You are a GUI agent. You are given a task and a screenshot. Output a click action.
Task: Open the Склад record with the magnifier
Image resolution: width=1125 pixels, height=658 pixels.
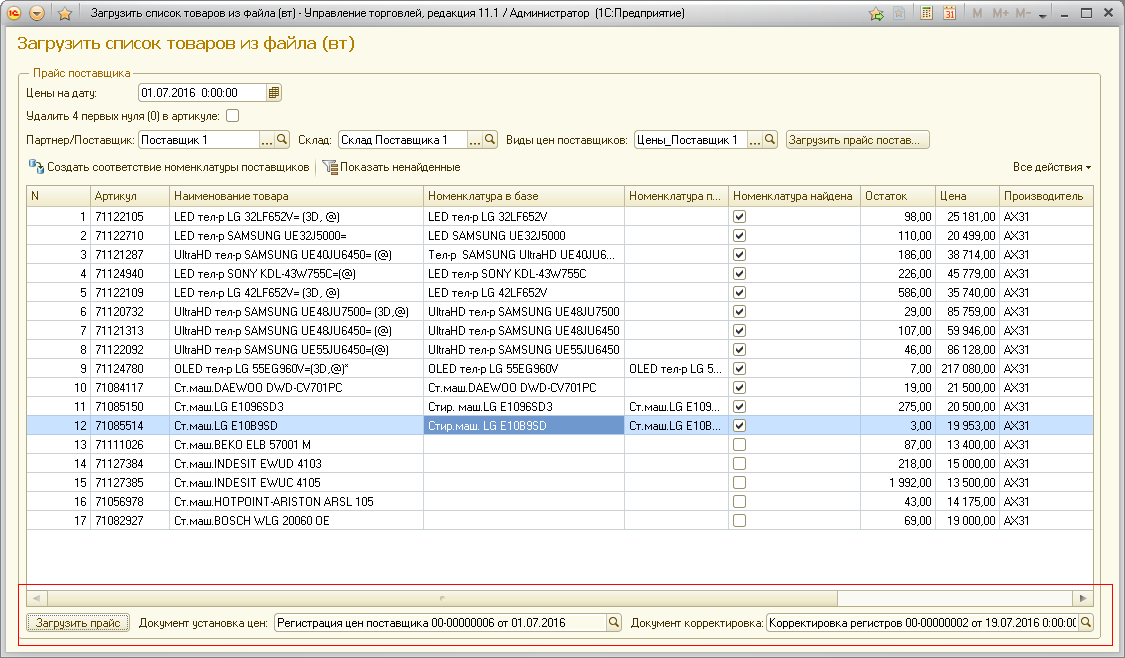tap(490, 139)
